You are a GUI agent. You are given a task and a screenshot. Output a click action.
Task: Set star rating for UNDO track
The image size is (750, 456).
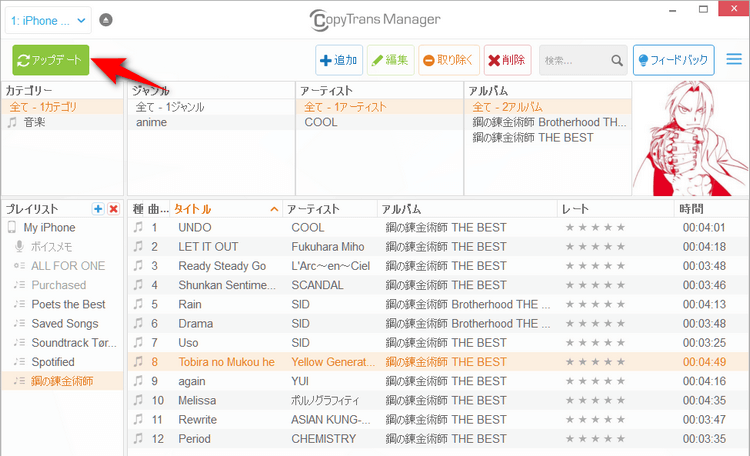pyautogui.click(x=595, y=228)
